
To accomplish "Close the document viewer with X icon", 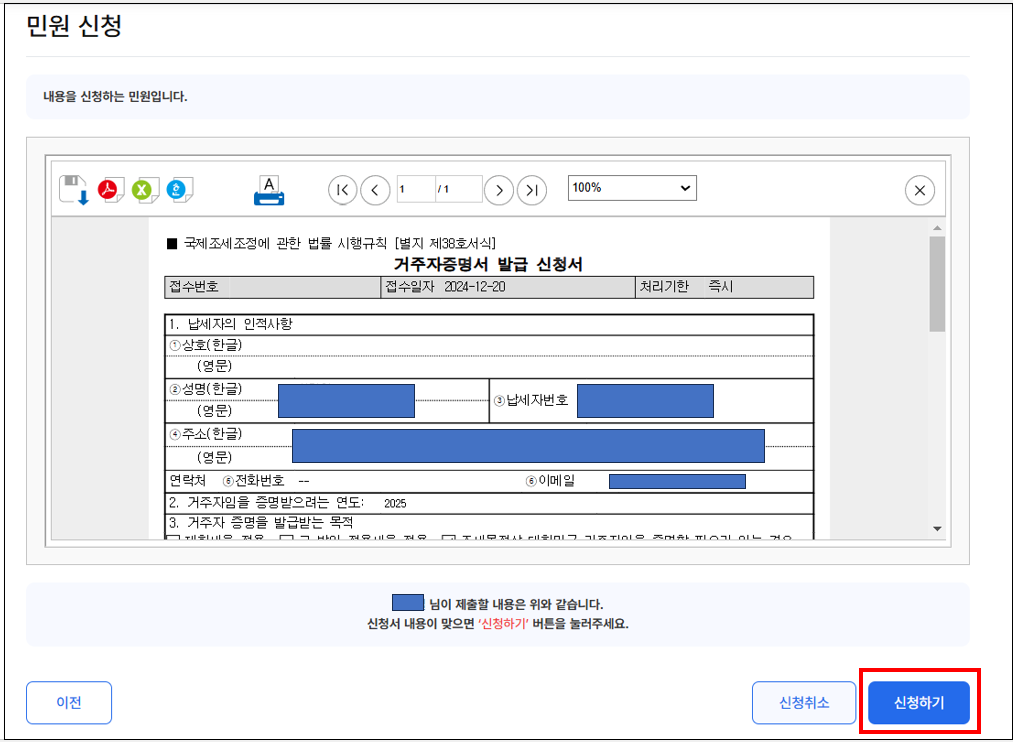I will pos(920,191).
